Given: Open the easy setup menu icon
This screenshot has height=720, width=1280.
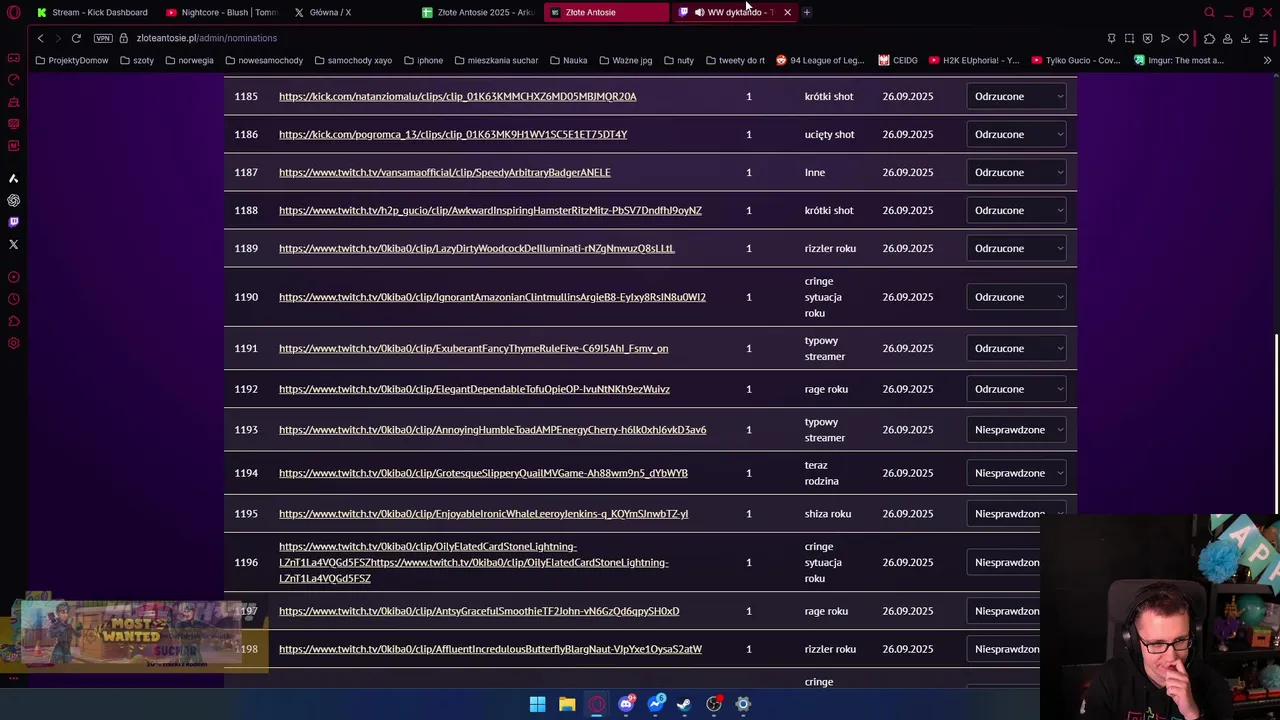Looking at the screenshot, I should click(1264, 38).
